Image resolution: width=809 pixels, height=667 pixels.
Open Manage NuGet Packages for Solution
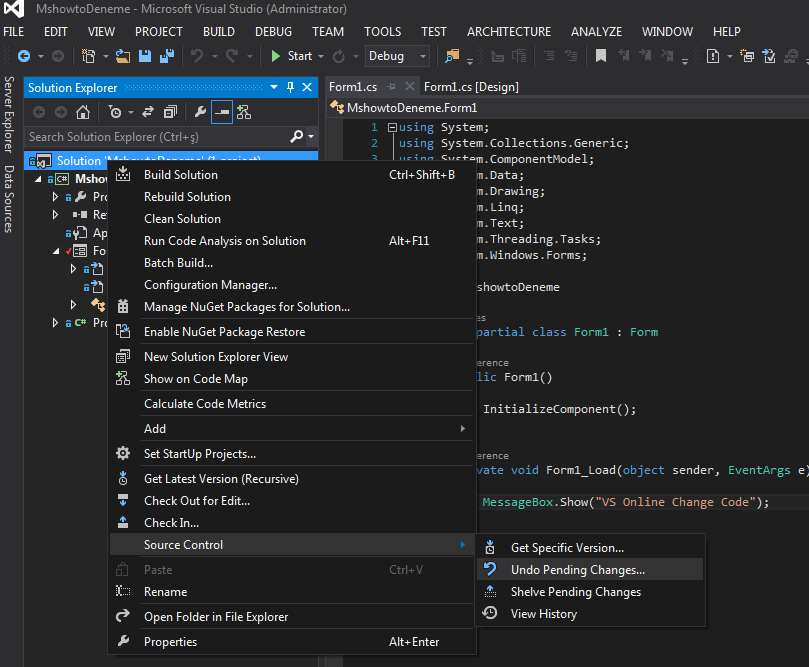tap(292, 307)
